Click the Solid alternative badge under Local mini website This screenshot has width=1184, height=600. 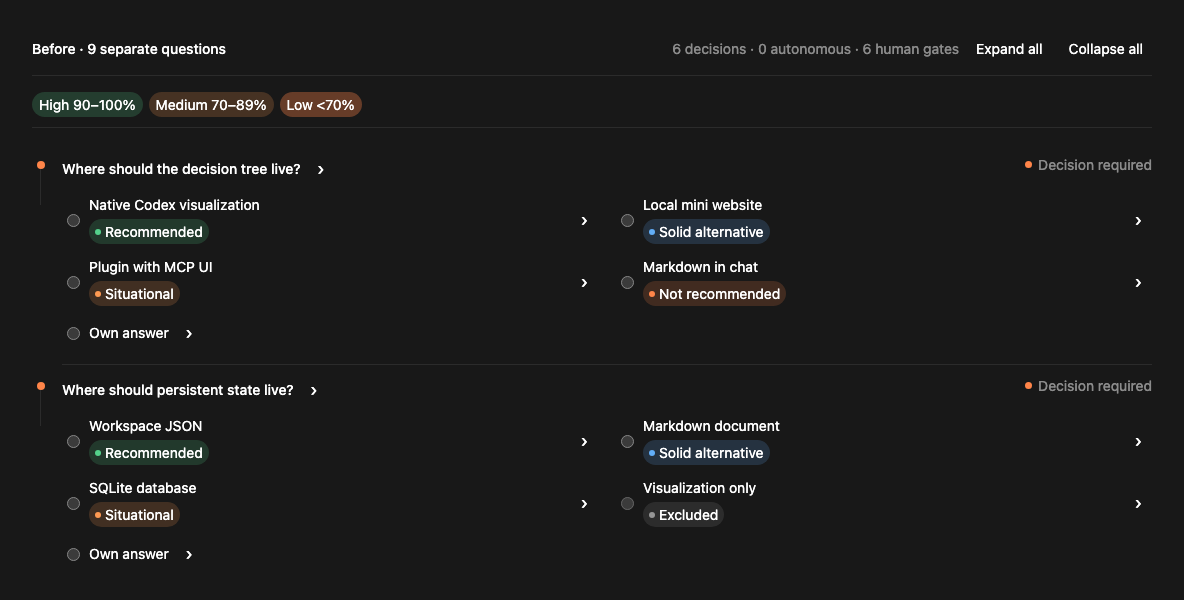coord(706,232)
